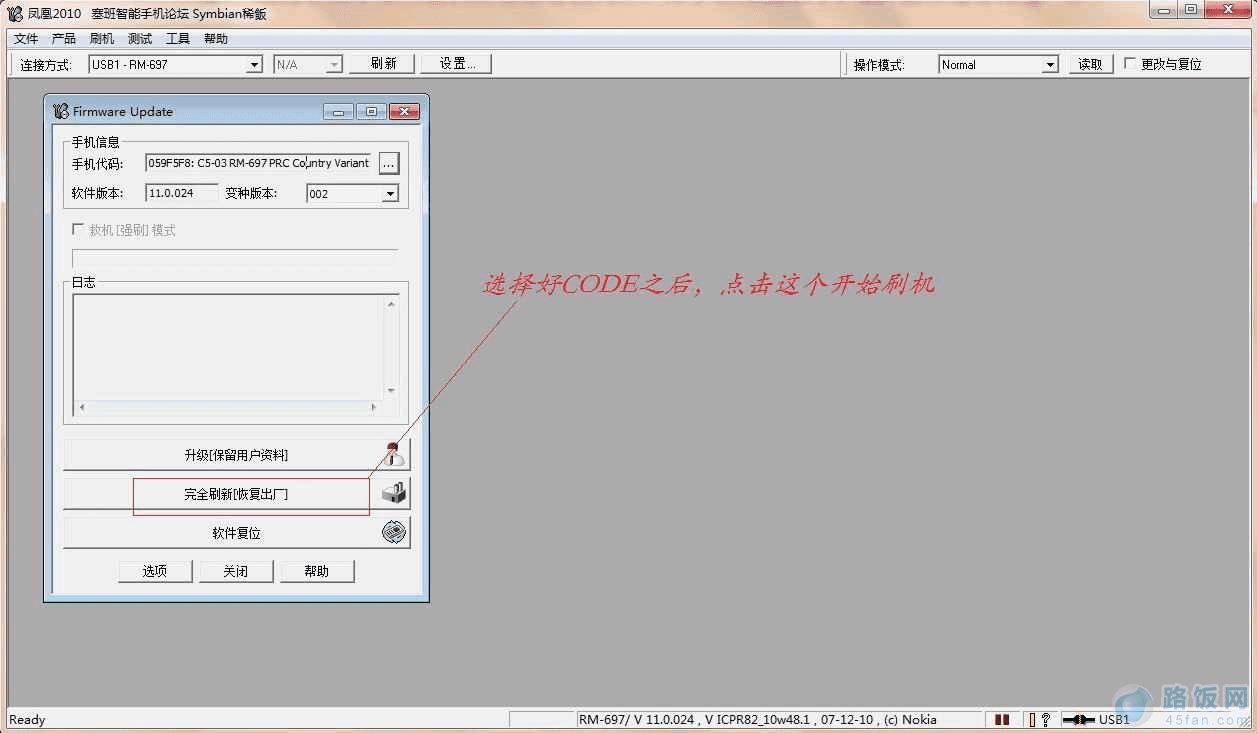Click the log area's up scroll arrow
Screen dimensions: 1257x733
(391, 303)
